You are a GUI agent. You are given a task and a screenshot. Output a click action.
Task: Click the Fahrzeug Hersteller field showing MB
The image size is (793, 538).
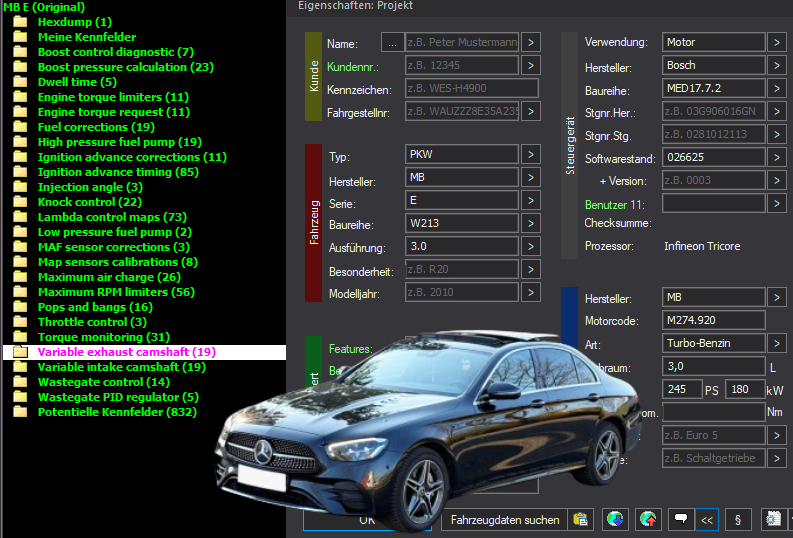tap(462, 177)
